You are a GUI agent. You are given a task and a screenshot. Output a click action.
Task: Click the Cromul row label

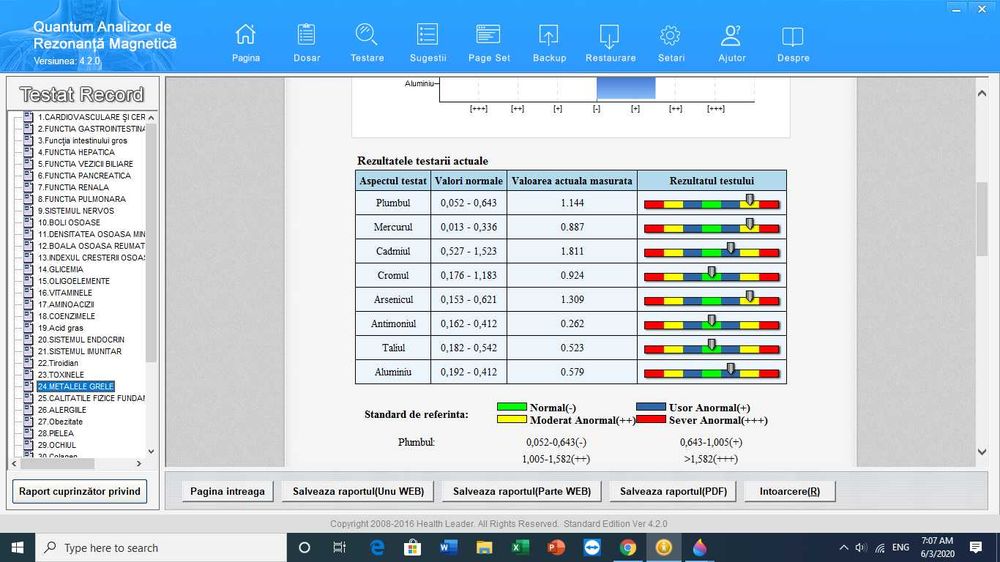click(393, 276)
